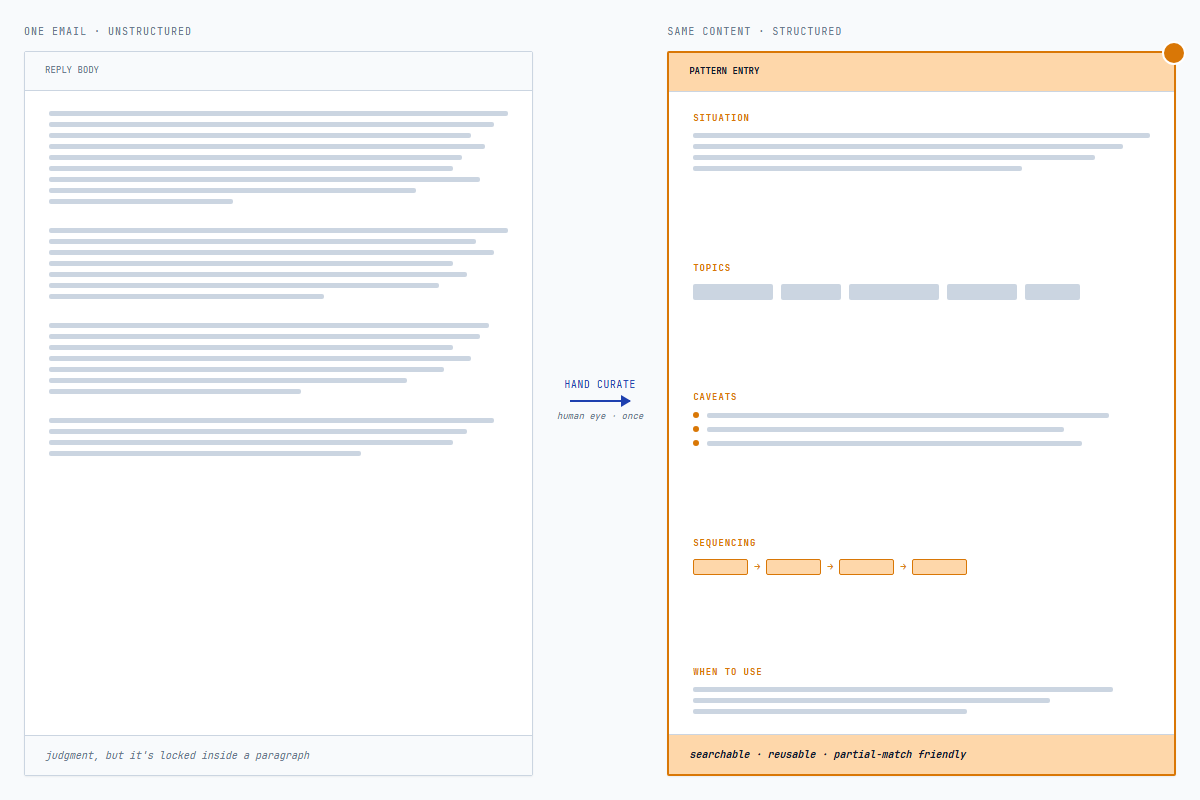Collapse the CAVEATS section

715,396
